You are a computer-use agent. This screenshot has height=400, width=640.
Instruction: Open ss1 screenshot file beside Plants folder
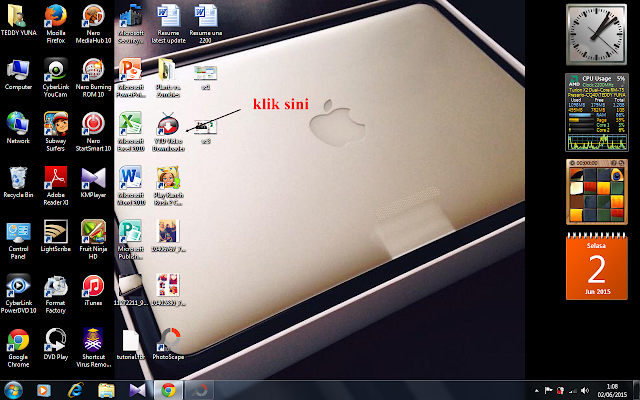tap(205, 78)
